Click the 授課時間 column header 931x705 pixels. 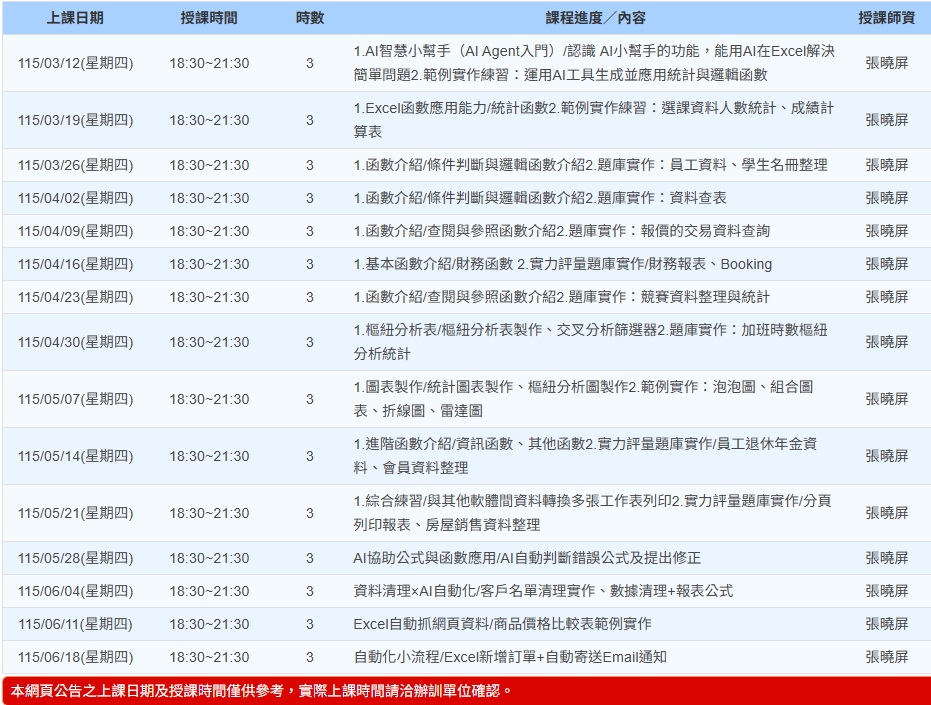click(x=209, y=18)
